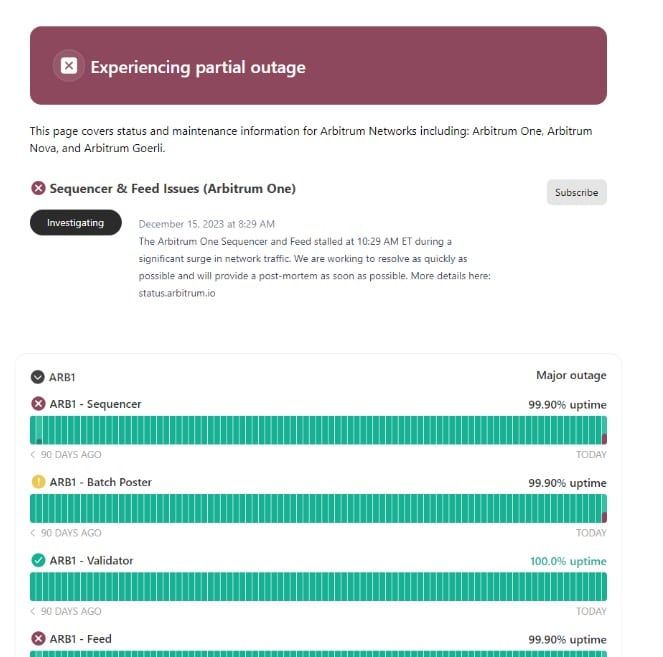Click the green checkmark icon for ARB1 - Validator
663x657 pixels.
click(x=38, y=560)
